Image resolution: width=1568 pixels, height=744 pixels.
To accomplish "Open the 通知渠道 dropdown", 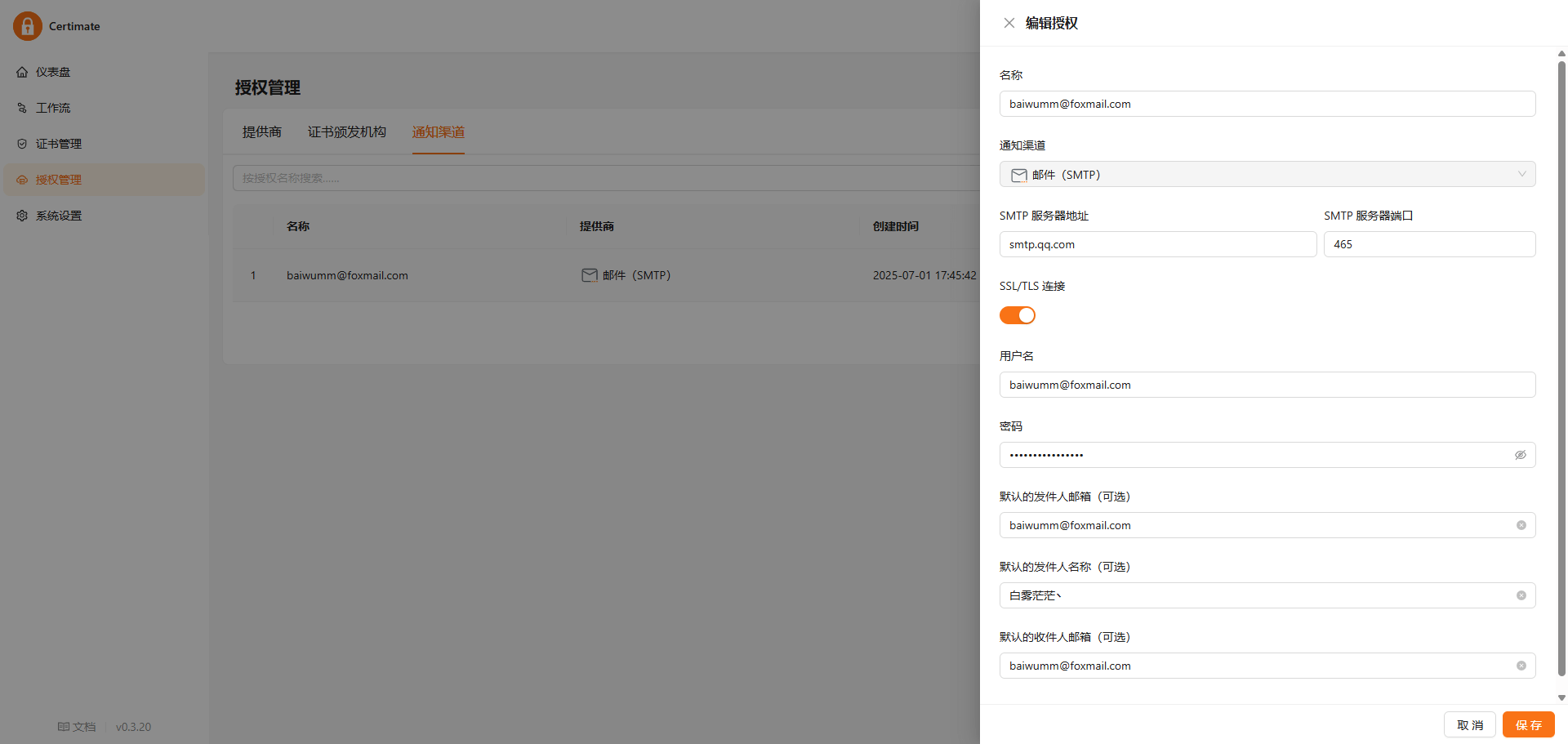I will (x=1267, y=174).
